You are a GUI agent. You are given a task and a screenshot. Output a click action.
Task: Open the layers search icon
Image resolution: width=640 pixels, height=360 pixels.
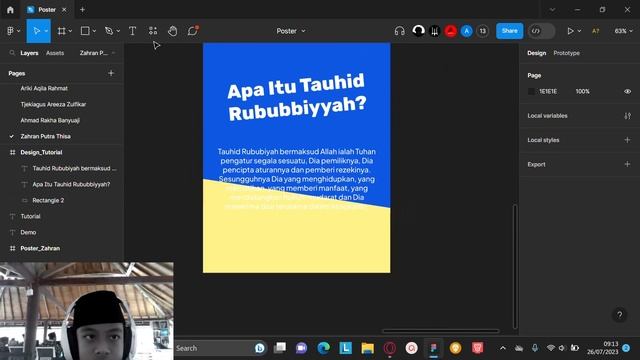coord(12,53)
